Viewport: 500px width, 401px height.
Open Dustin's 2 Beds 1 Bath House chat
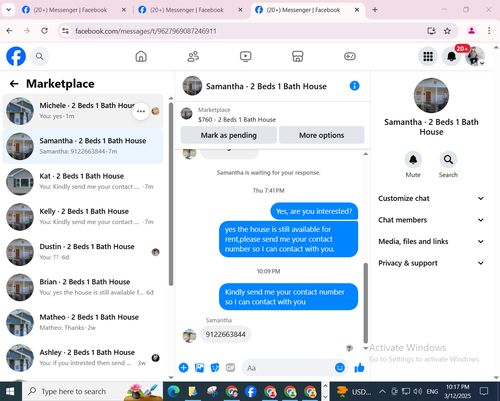click(83, 252)
